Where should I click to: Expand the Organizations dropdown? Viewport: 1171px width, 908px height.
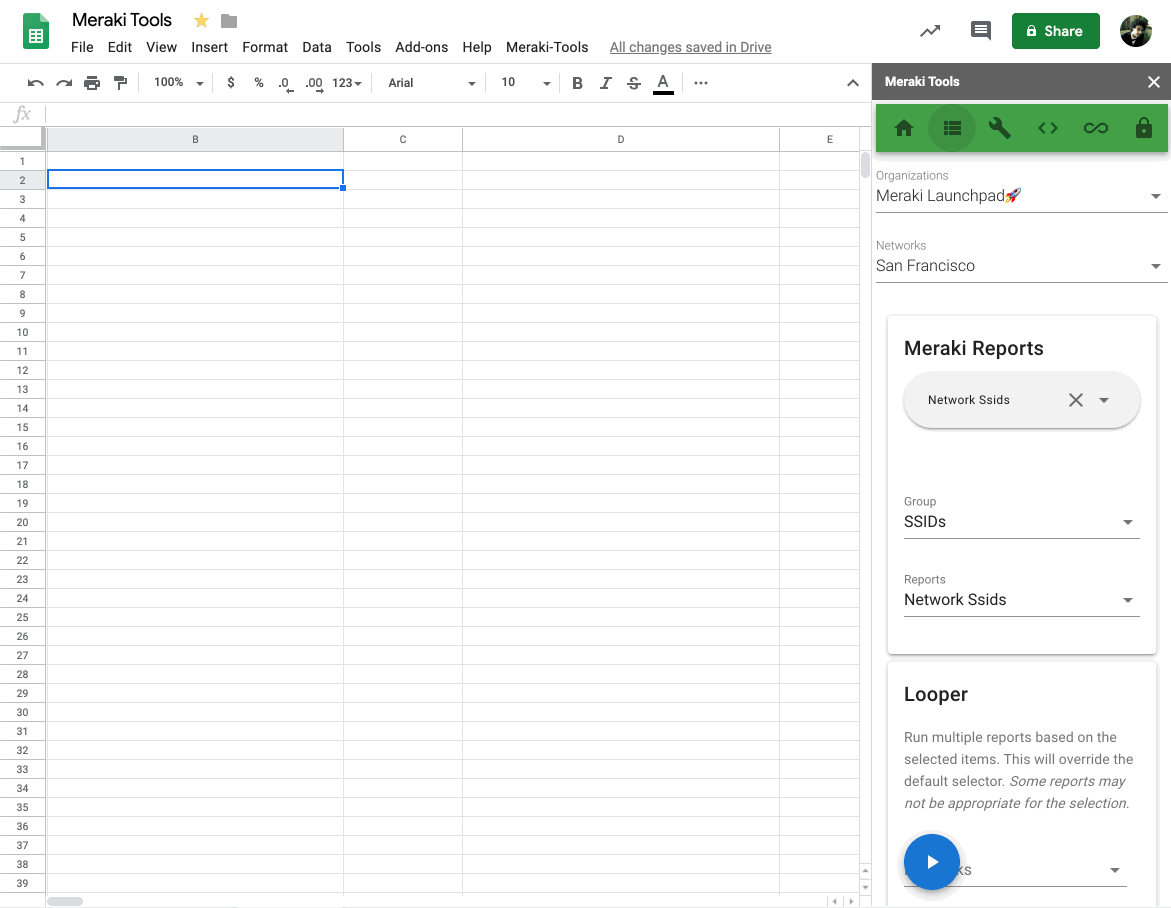point(1020,196)
